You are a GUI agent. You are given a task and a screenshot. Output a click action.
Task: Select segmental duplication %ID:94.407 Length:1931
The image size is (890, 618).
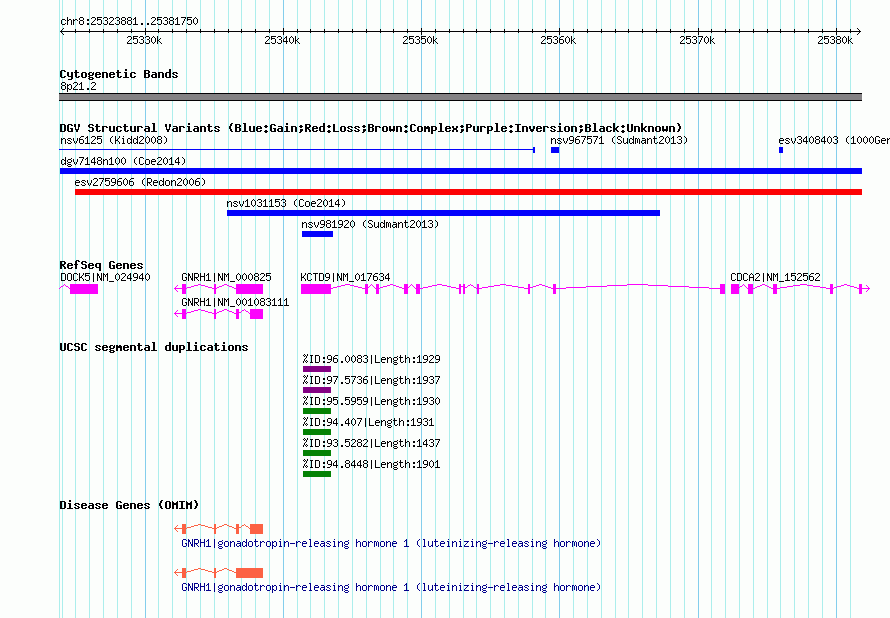point(368,422)
